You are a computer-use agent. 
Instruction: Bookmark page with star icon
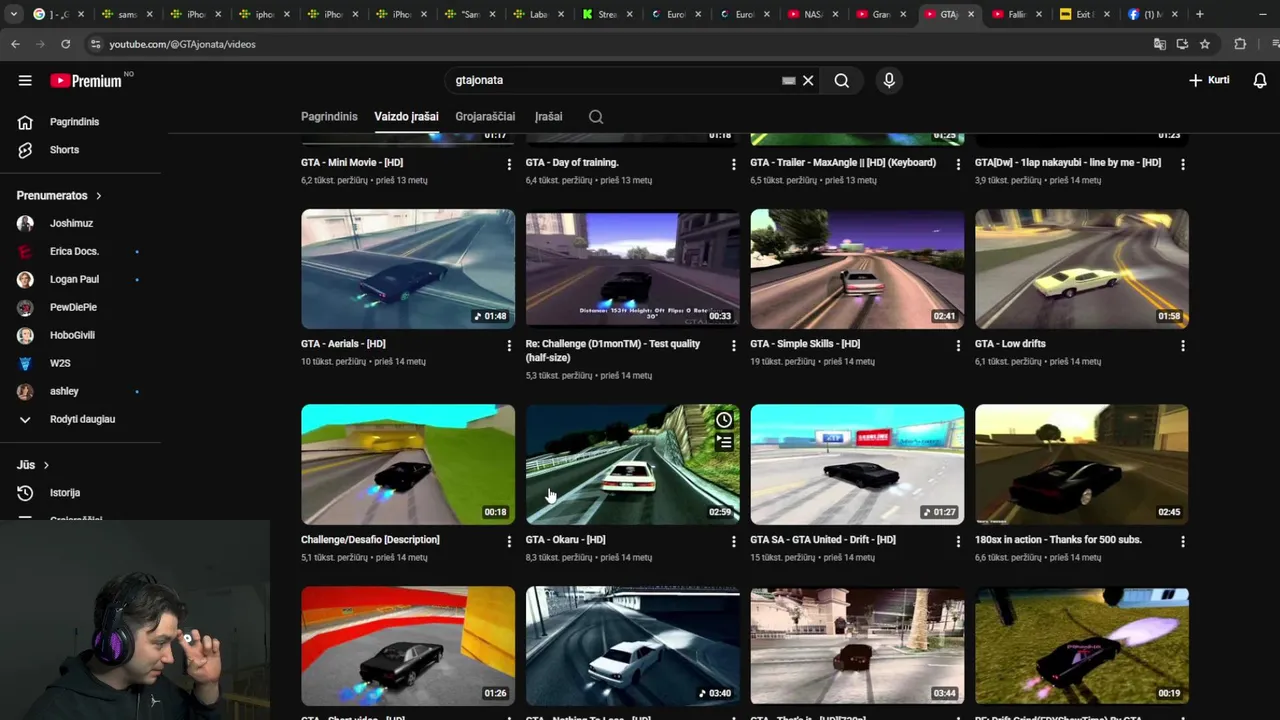[x=1205, y=44]
